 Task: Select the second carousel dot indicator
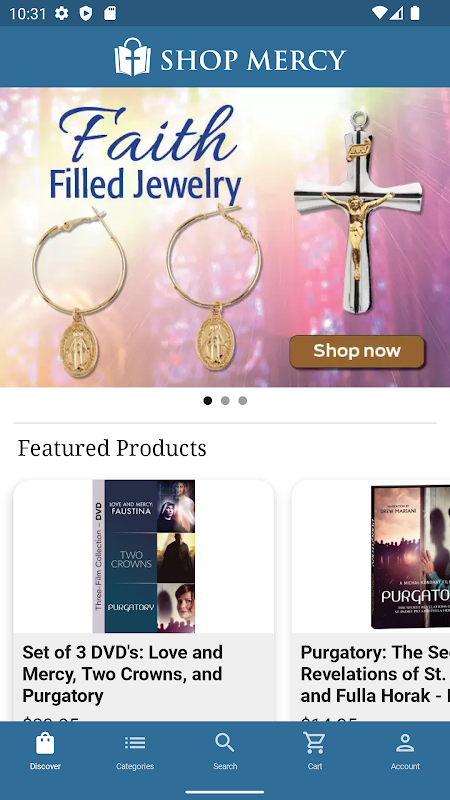pyautogui.click(x=225, y=401)
